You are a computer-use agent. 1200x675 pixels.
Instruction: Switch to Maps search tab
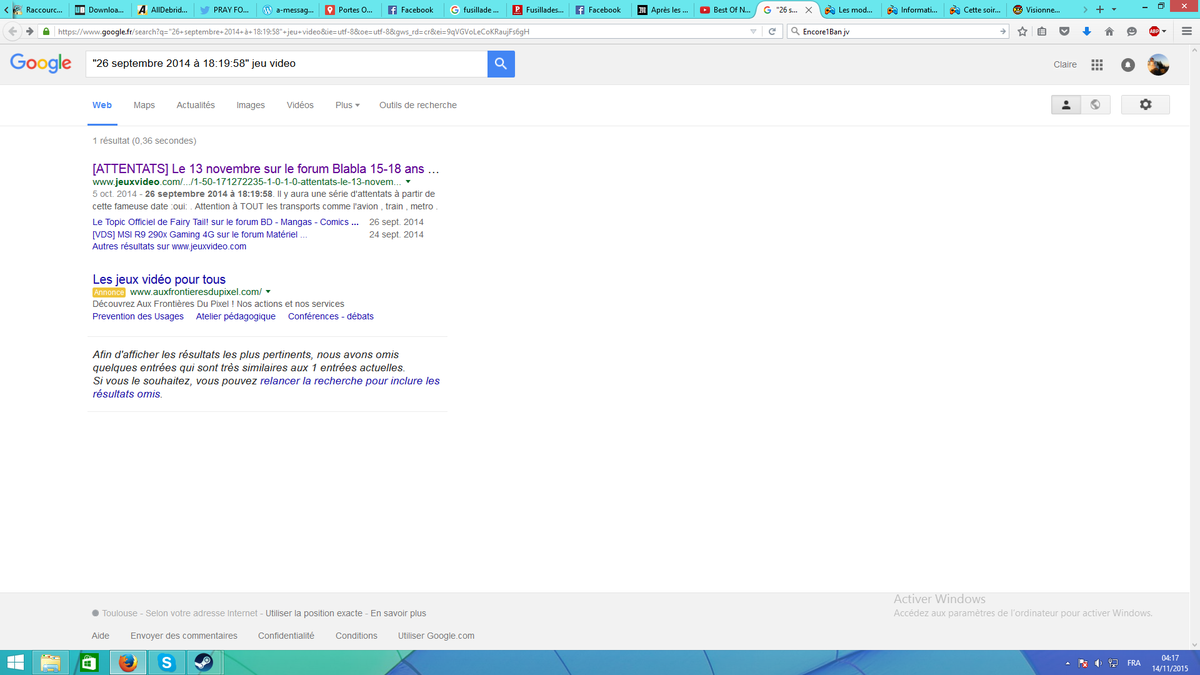[x=144, y=105]
